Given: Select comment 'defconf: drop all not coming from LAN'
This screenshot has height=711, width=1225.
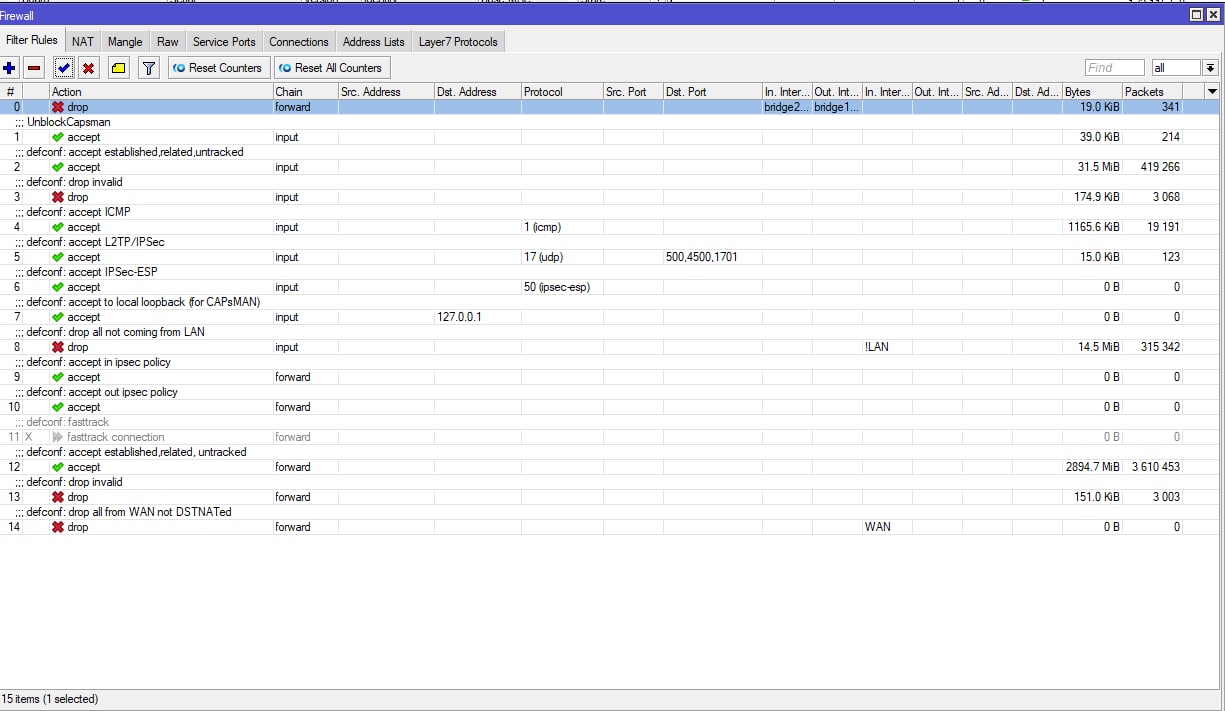Looking at the screenshot, I should point(116,332).
